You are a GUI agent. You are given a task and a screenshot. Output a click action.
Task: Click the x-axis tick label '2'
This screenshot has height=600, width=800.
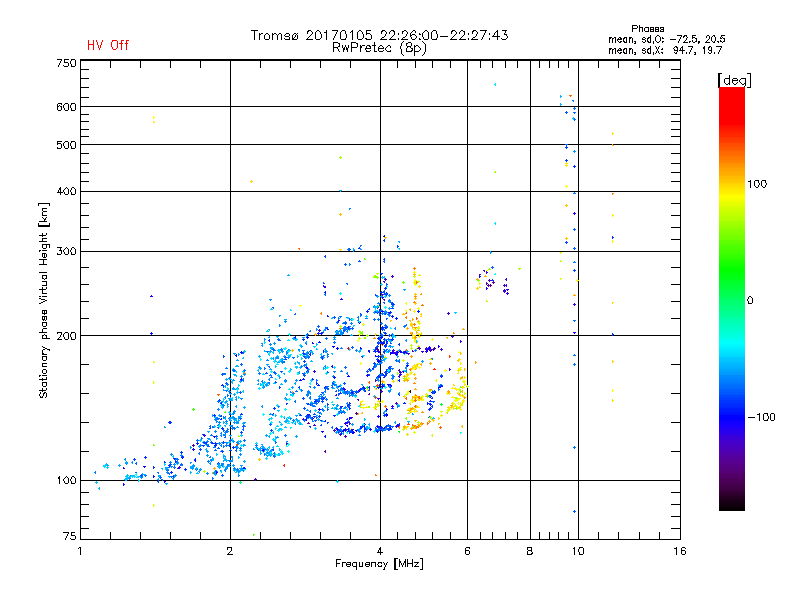tap(230, 551)
